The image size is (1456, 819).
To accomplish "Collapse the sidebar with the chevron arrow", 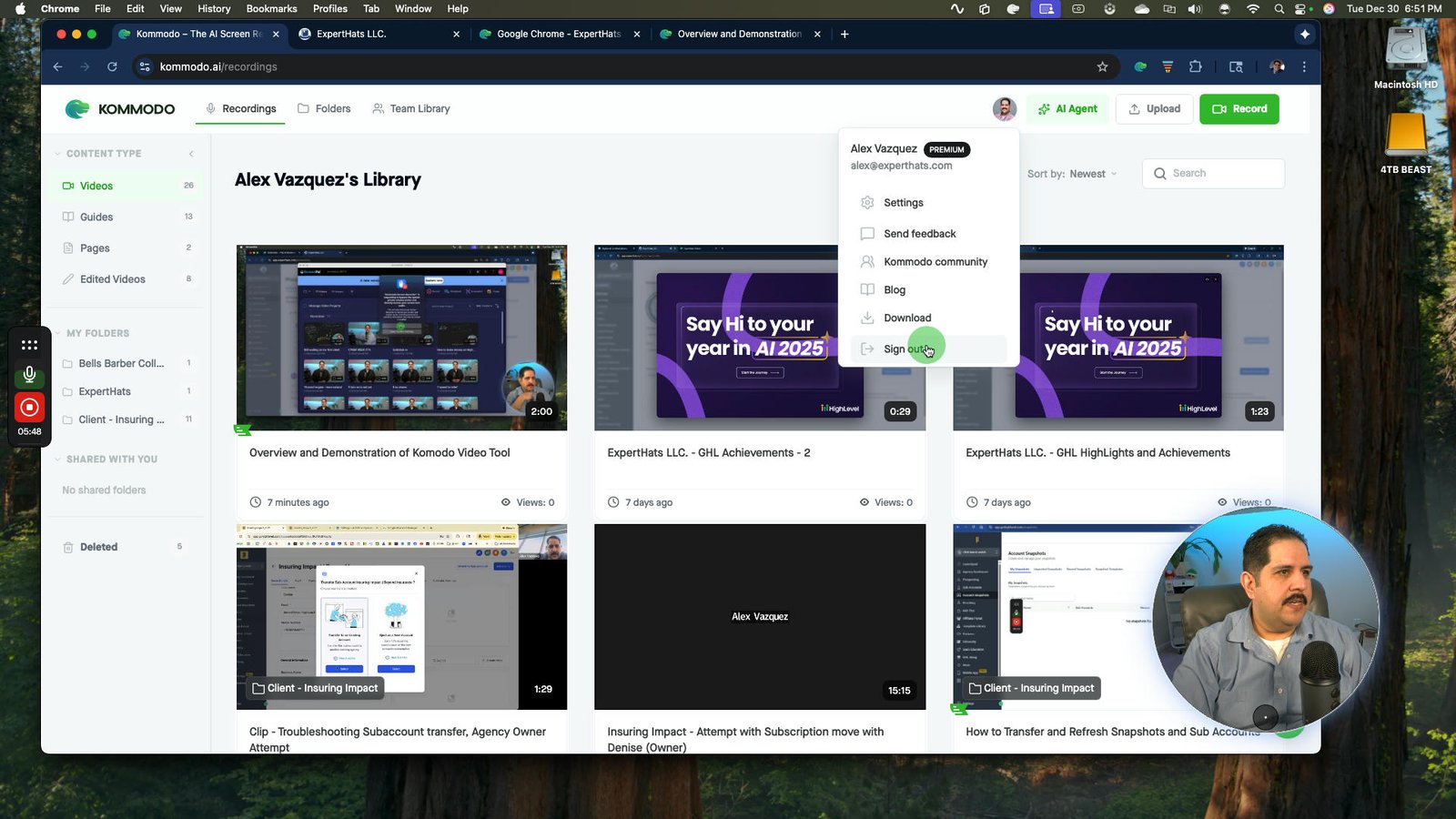I will [191, 154].
